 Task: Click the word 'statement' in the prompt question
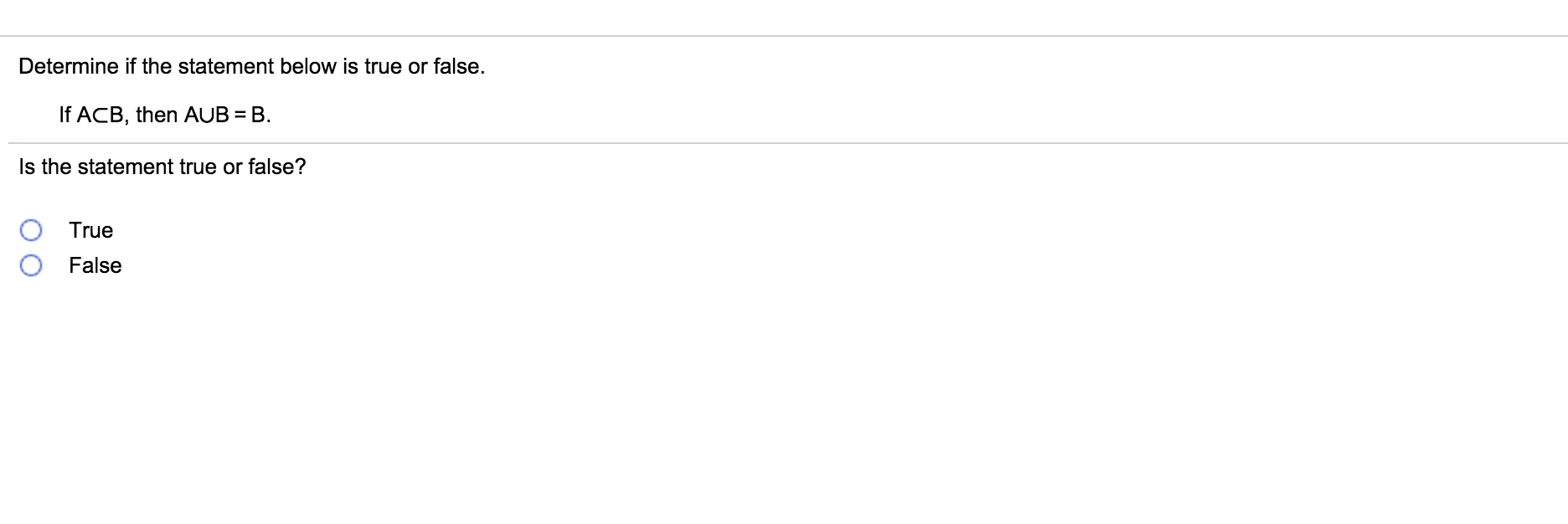pyautogui.click(x=126, y=167)
